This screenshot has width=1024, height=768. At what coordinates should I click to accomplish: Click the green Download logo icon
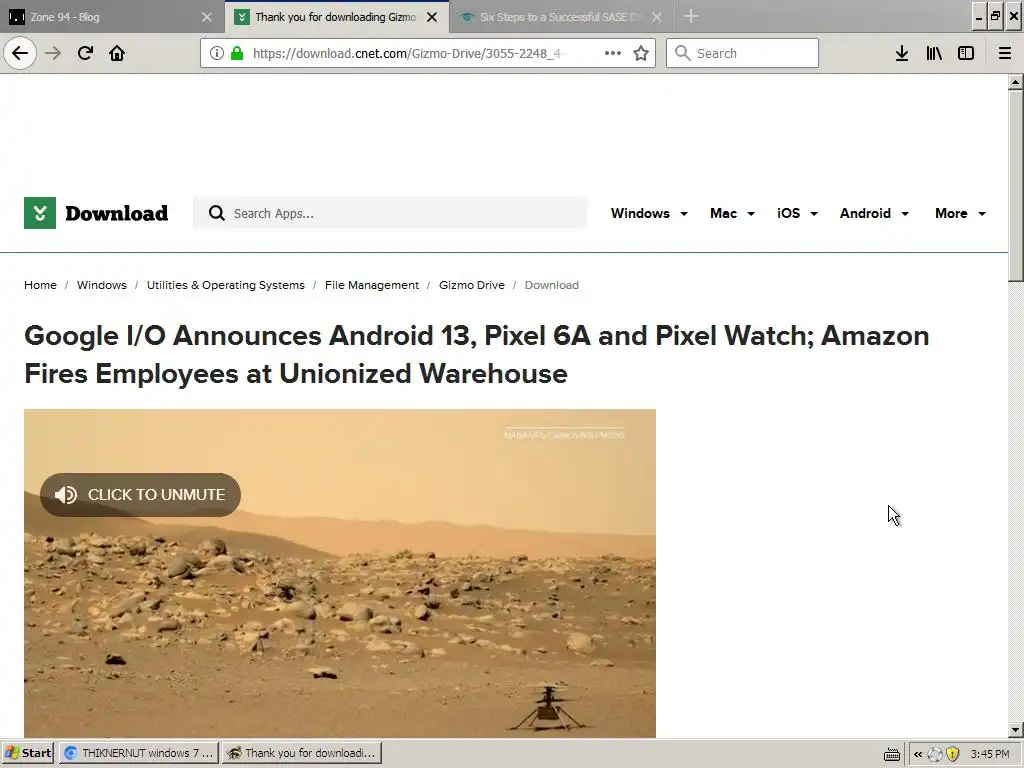[40, 213]
